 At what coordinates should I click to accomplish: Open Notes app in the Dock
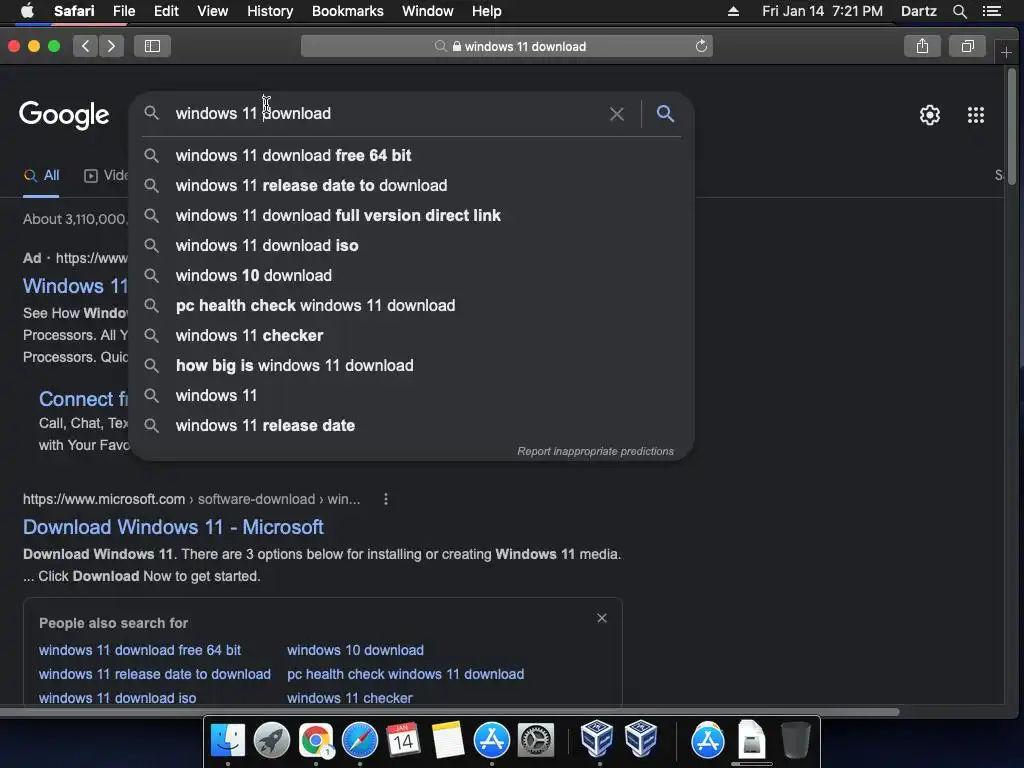click(x=447, y=740)
